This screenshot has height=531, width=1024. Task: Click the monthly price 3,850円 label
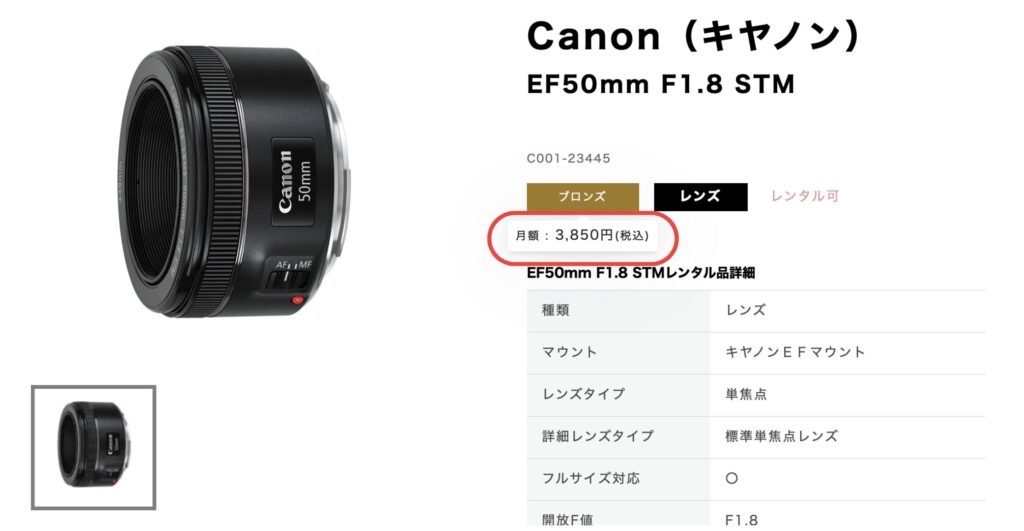pyautogui.click(x=582, y=235)
